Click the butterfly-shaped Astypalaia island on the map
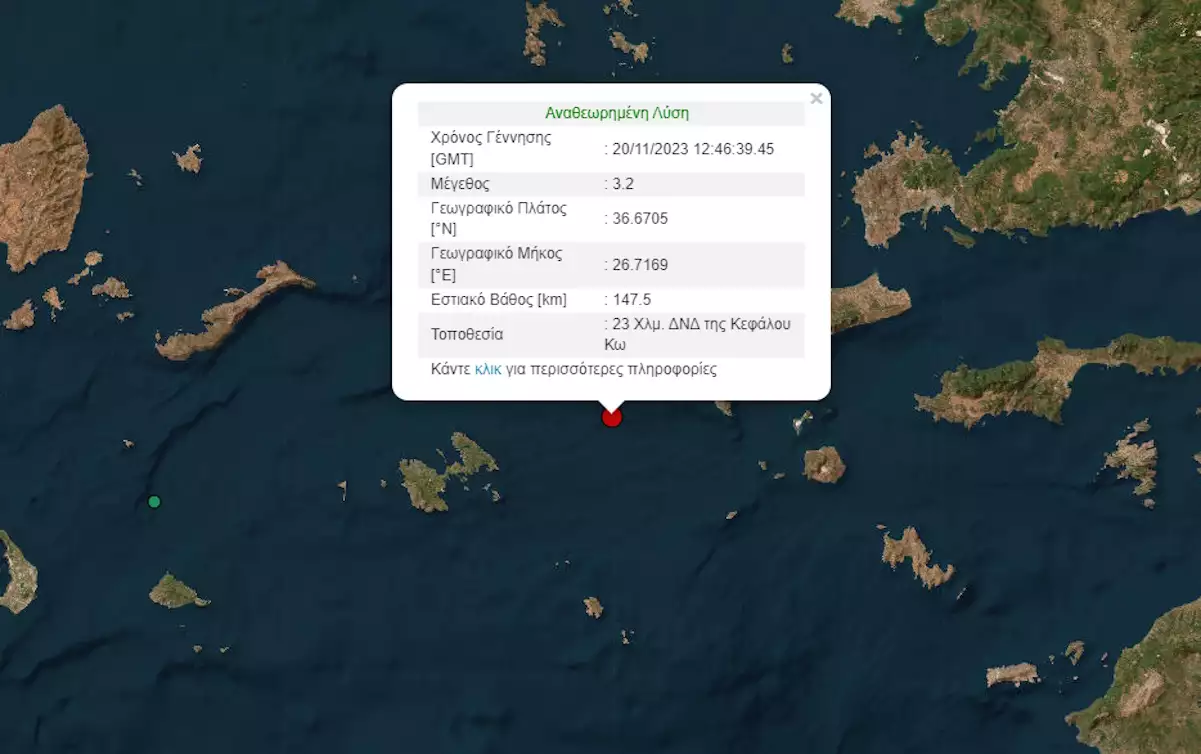Screen dimensions: 1201x754 click(x=445, y=473)
